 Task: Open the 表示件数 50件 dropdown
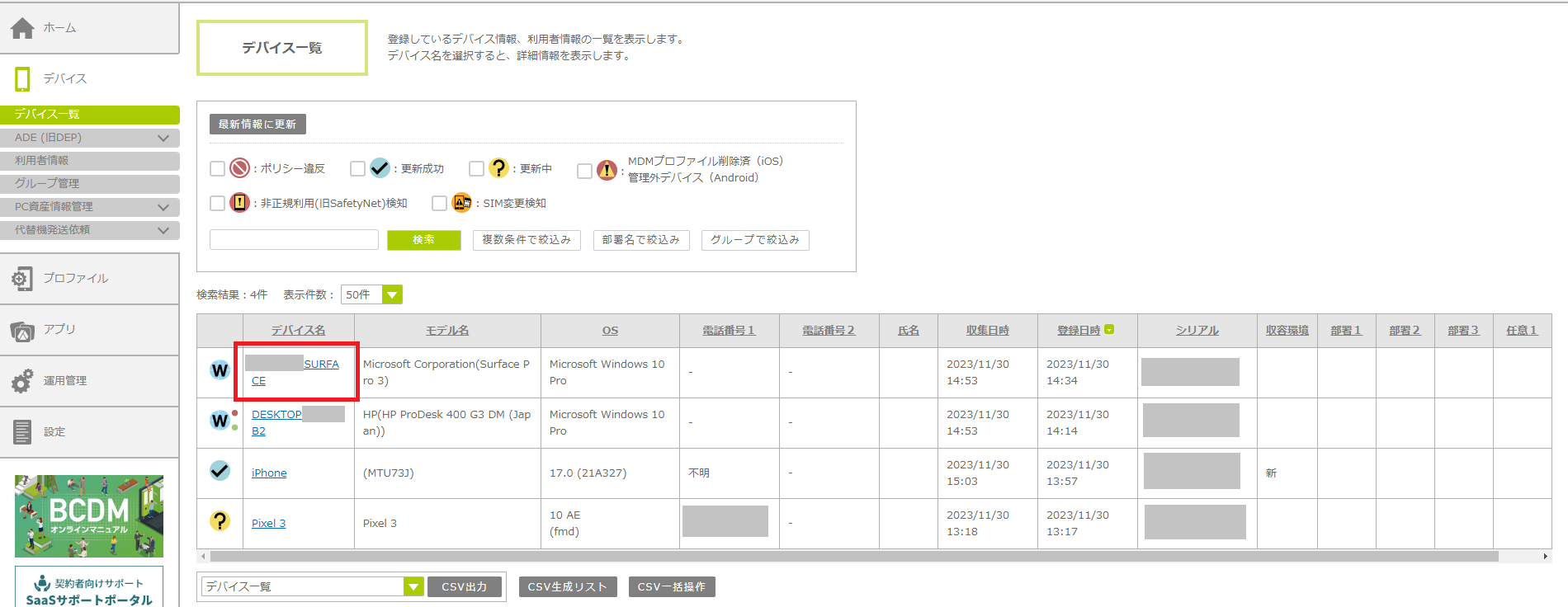click(x=392, y=294)
